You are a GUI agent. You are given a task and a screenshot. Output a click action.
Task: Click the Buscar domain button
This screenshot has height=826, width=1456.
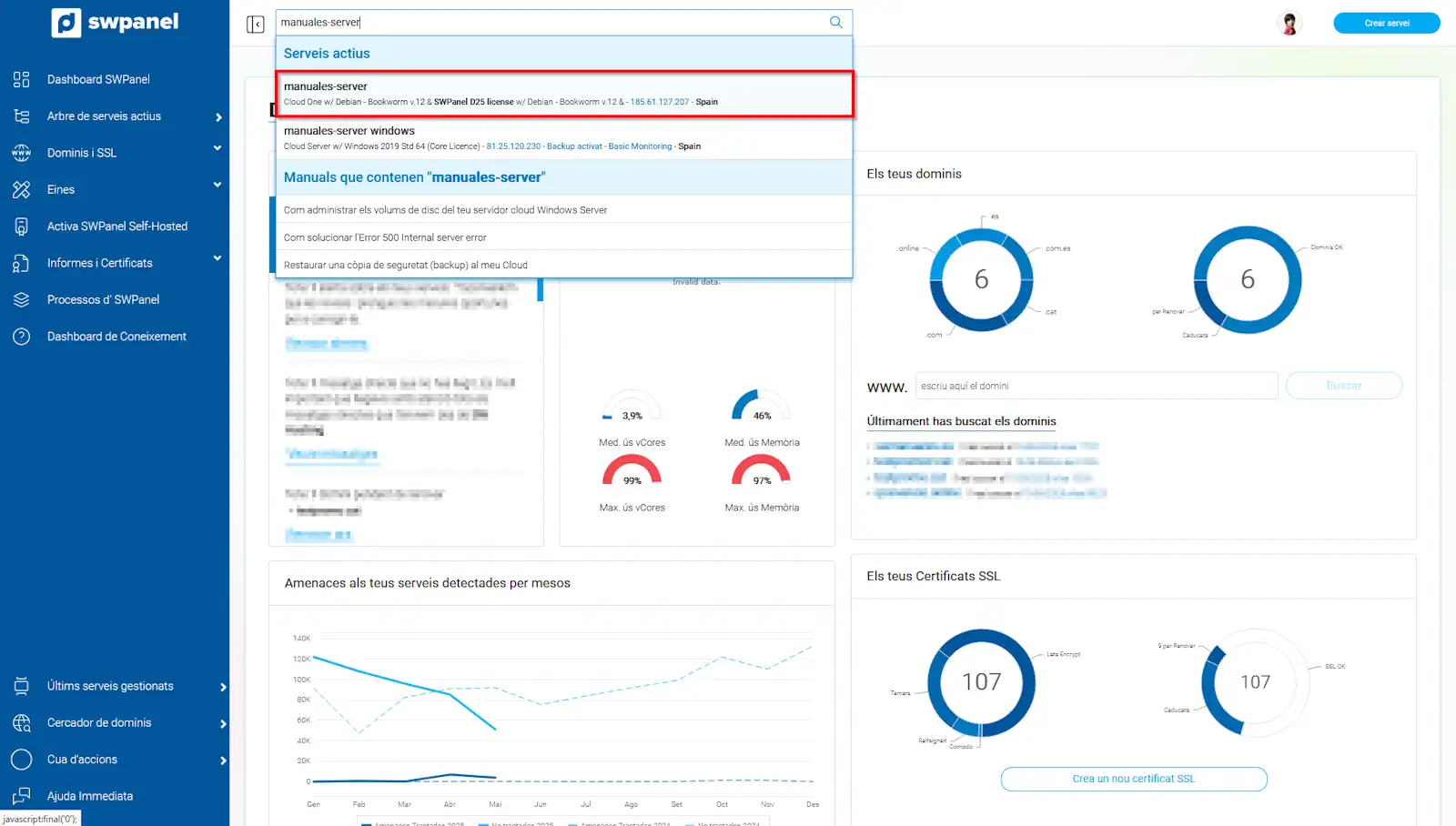(1344, 386)
